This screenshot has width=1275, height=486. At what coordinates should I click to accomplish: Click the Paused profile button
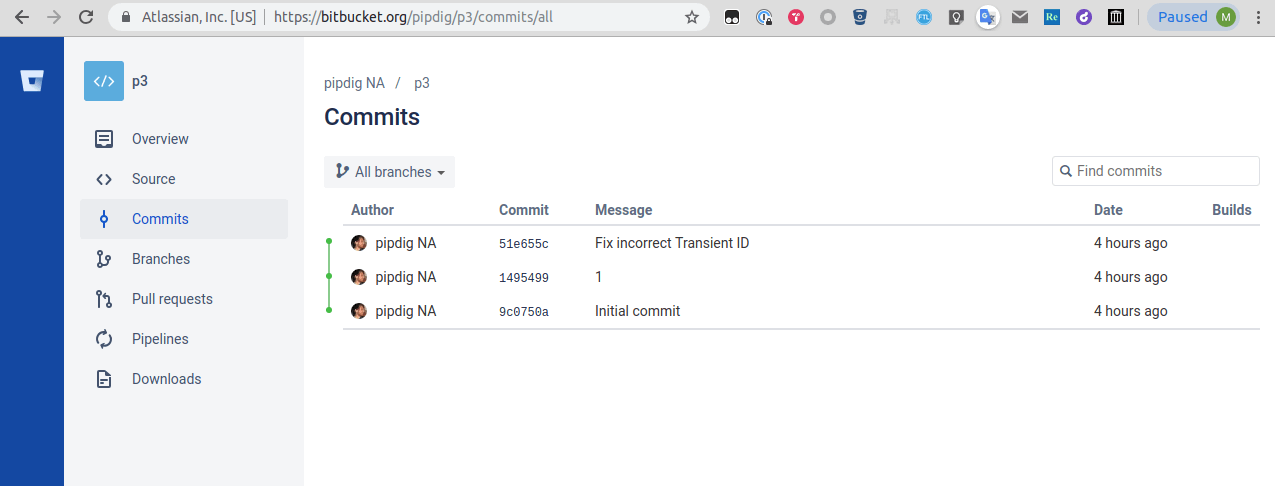1195,17
